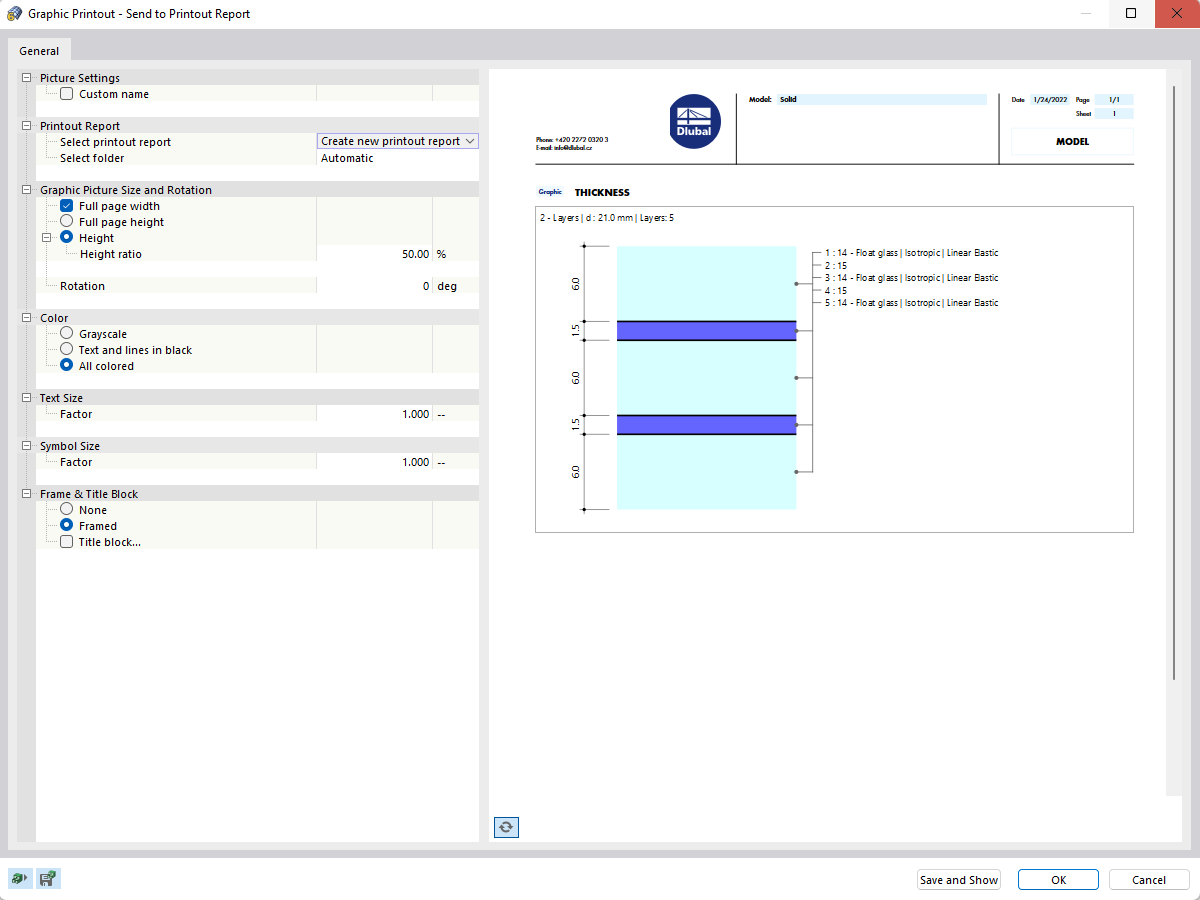This screenshot has height=900, width=1200.
Task: Select None for frame option
Action: 66,510
